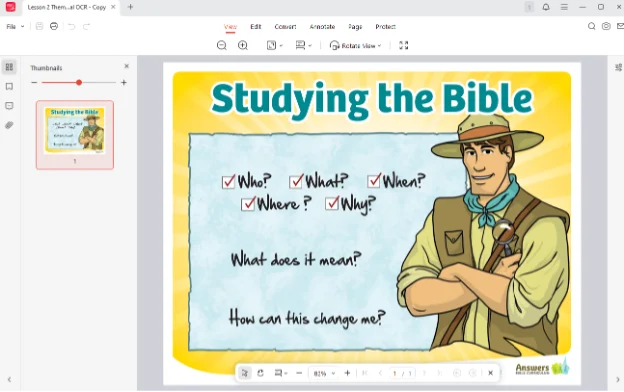624x392 pixels.
Task: Toggle the select tool in floating bar
Action: 244,373
